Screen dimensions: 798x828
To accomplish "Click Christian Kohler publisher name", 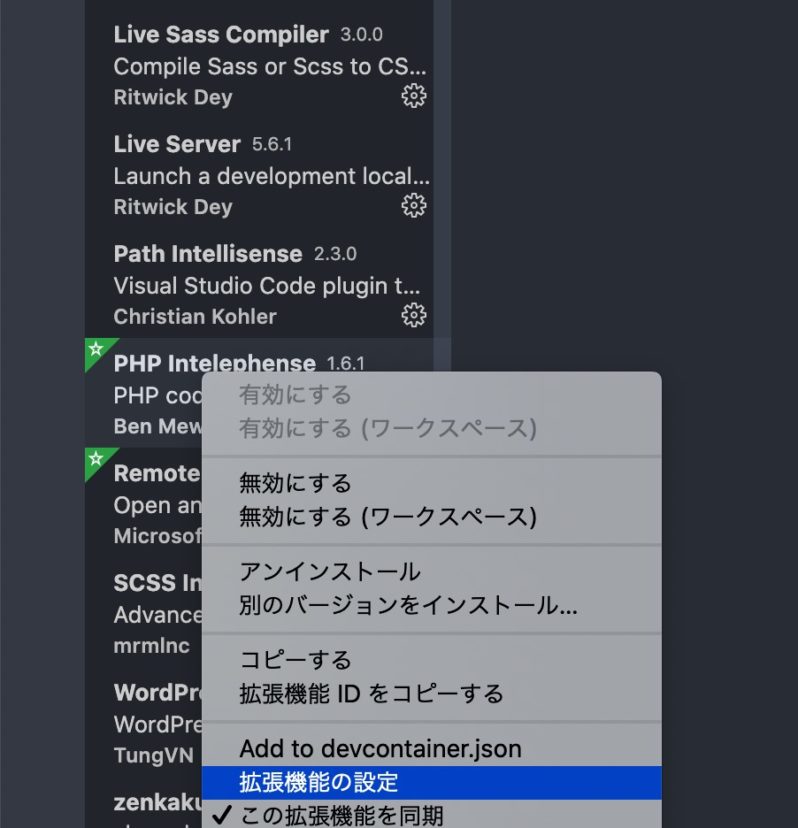I will (195, 316).
